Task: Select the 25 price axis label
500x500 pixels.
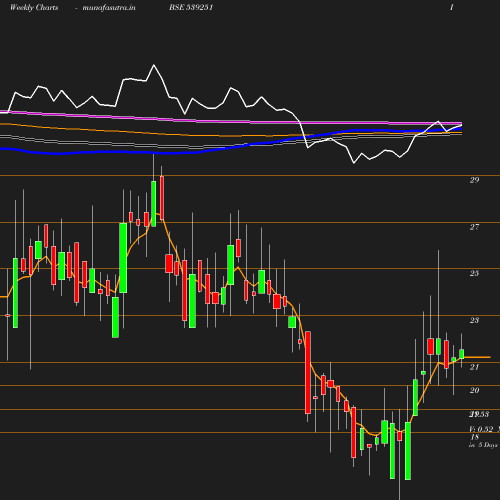Action: coord(474,273)
